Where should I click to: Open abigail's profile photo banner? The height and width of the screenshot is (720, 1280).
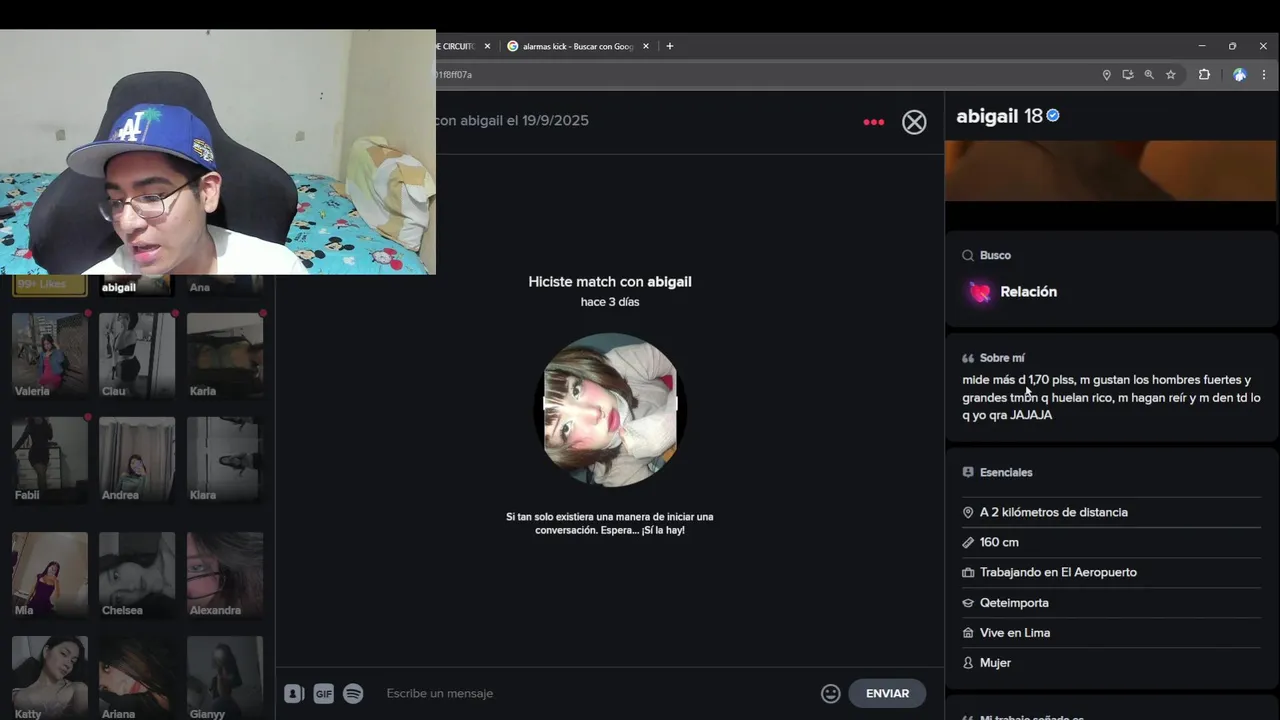(x=1110, y=171)
